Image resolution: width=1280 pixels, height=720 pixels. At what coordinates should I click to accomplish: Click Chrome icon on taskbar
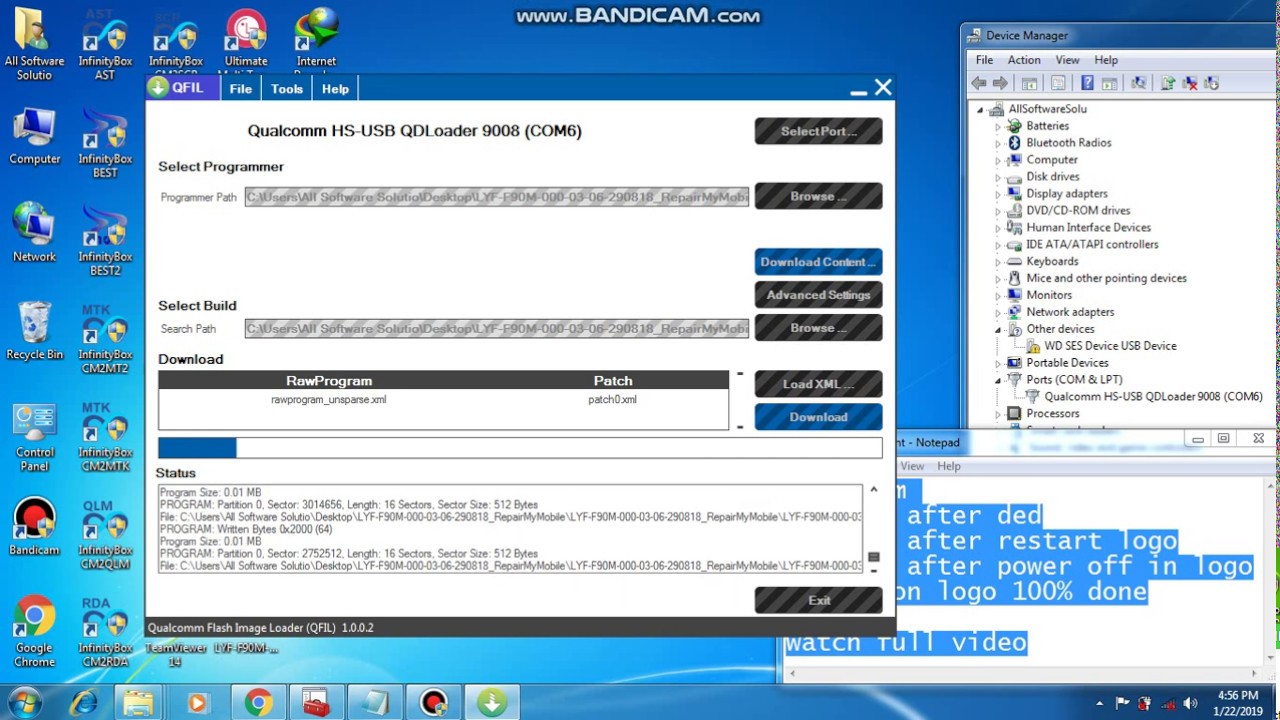[x=258, y=703]
